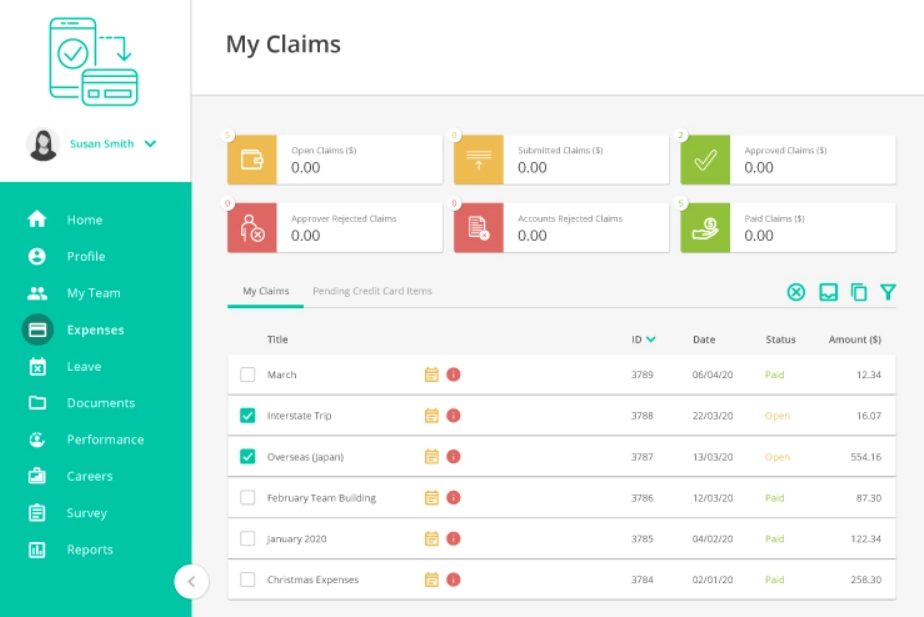Open the Open Claims ($) summary card
Viewport: 924px width, 617px height.
[x=335, y=160]
